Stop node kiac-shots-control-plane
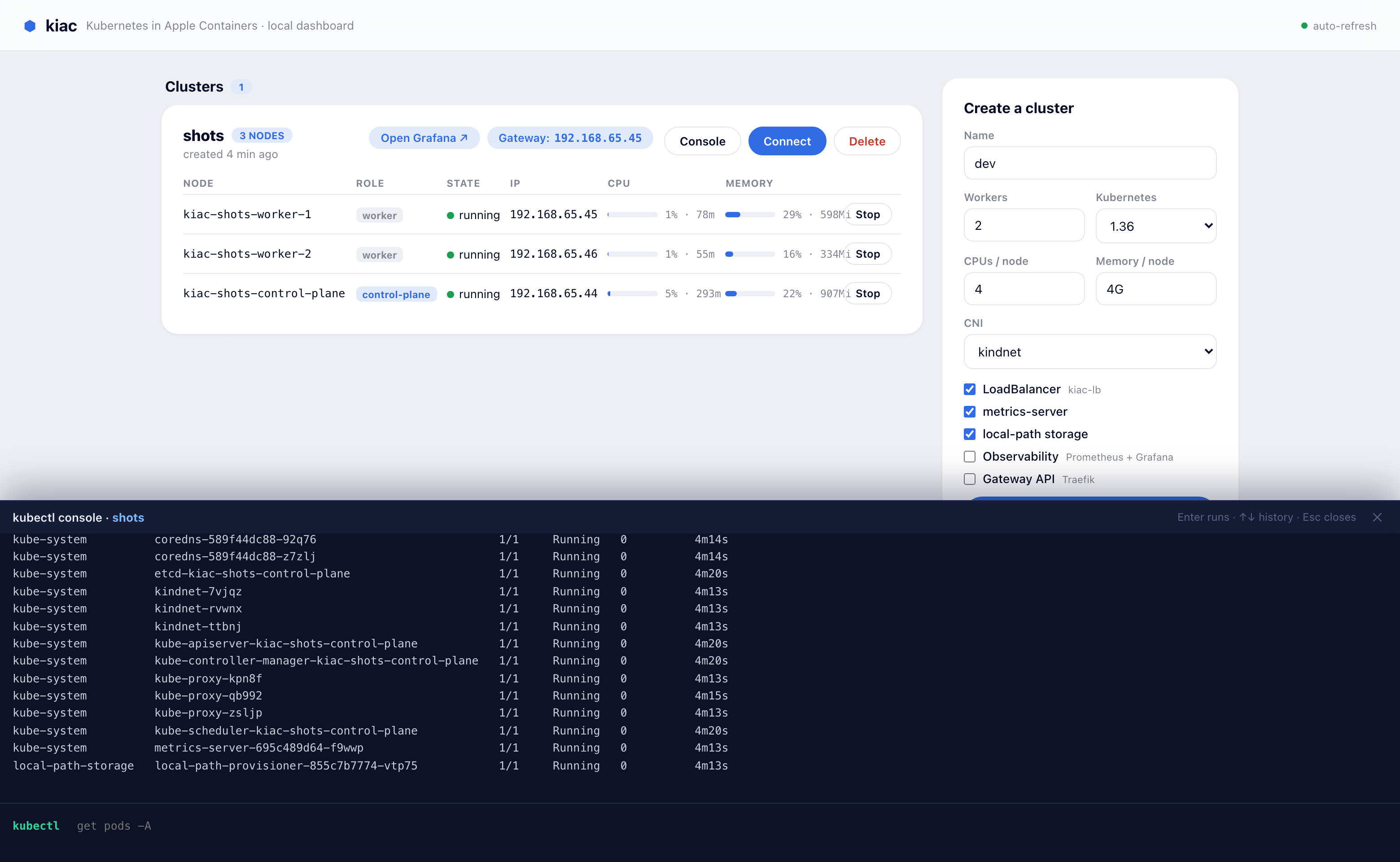This screenshot has height=862, width=1400. pos(867,293)
